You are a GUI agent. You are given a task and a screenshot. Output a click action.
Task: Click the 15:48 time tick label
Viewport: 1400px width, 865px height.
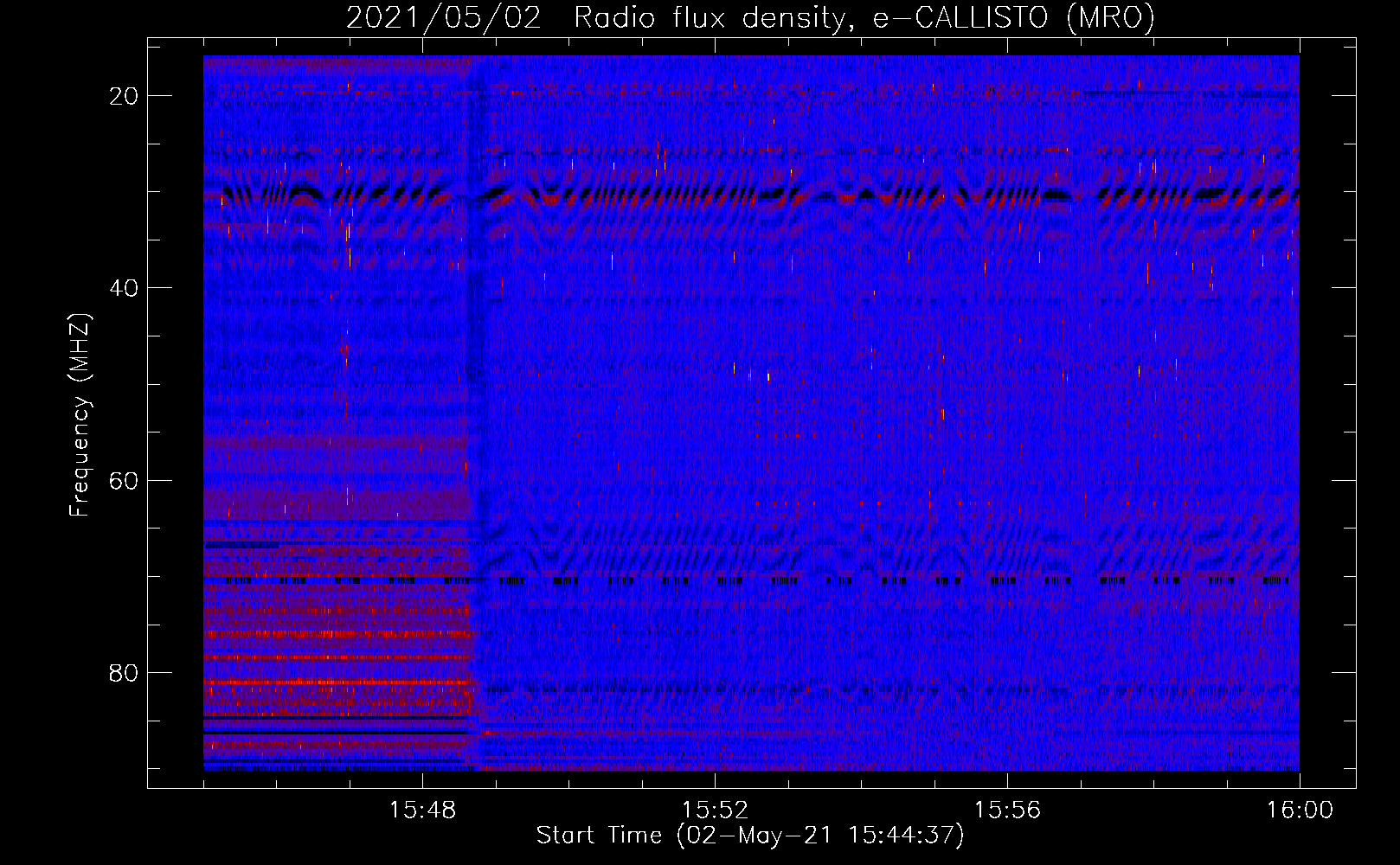coord(422,811)
